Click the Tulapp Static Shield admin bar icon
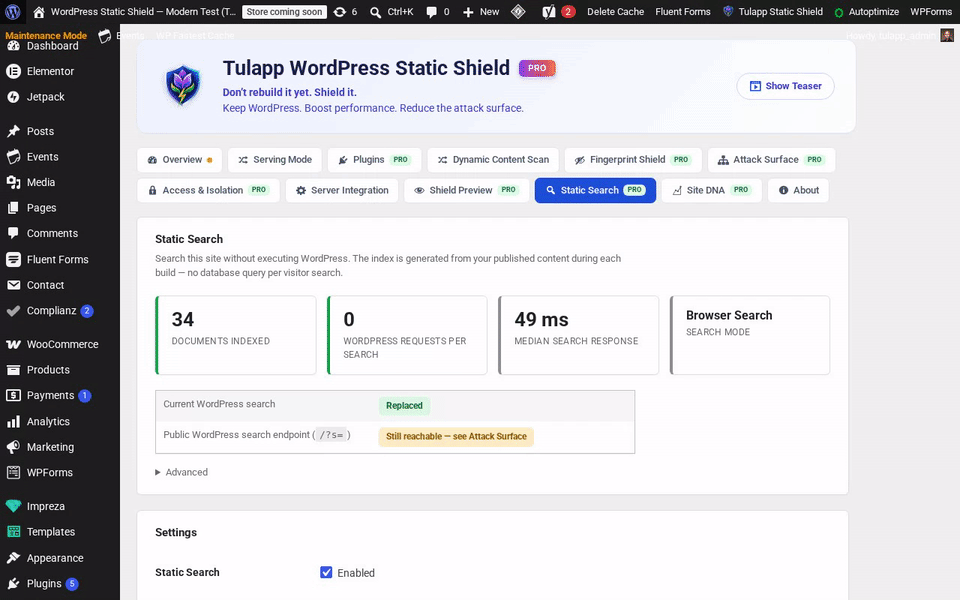Screen dimensions: 960x600 [x=728, y=11]
